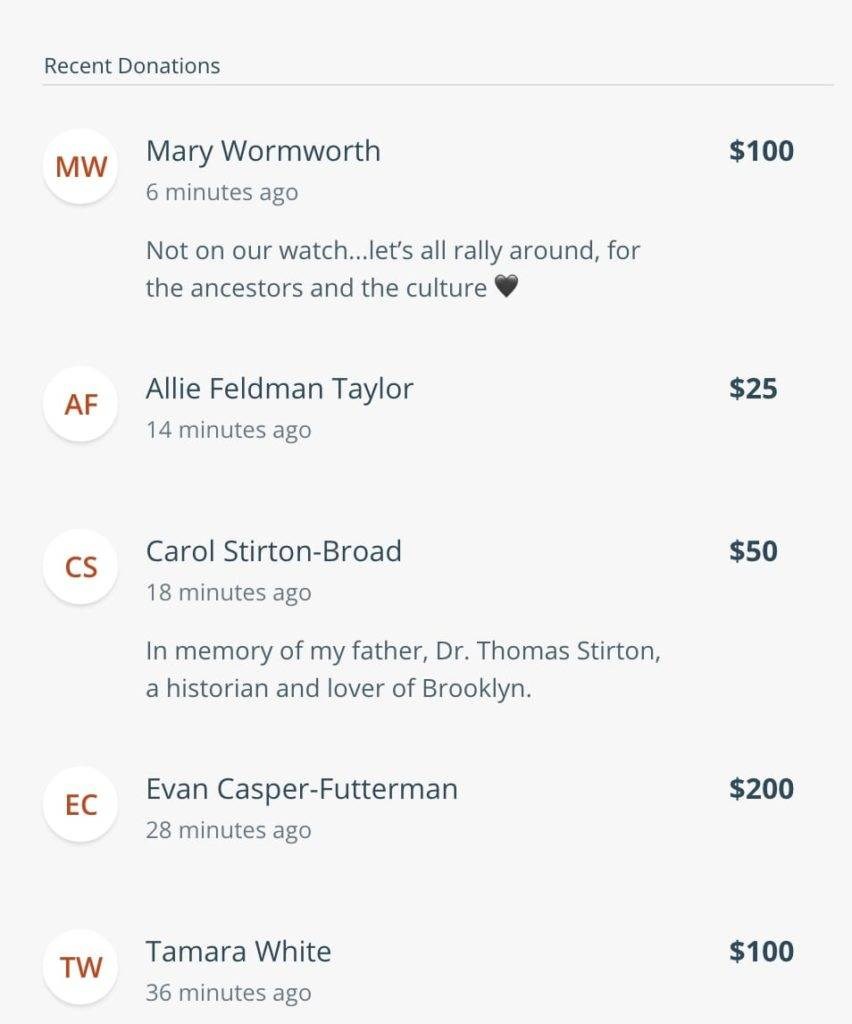Click Mary Wormworth's $100 amount
Image resolution: width=852 pixels, height=1024 pixels.
tap(761, 151)
